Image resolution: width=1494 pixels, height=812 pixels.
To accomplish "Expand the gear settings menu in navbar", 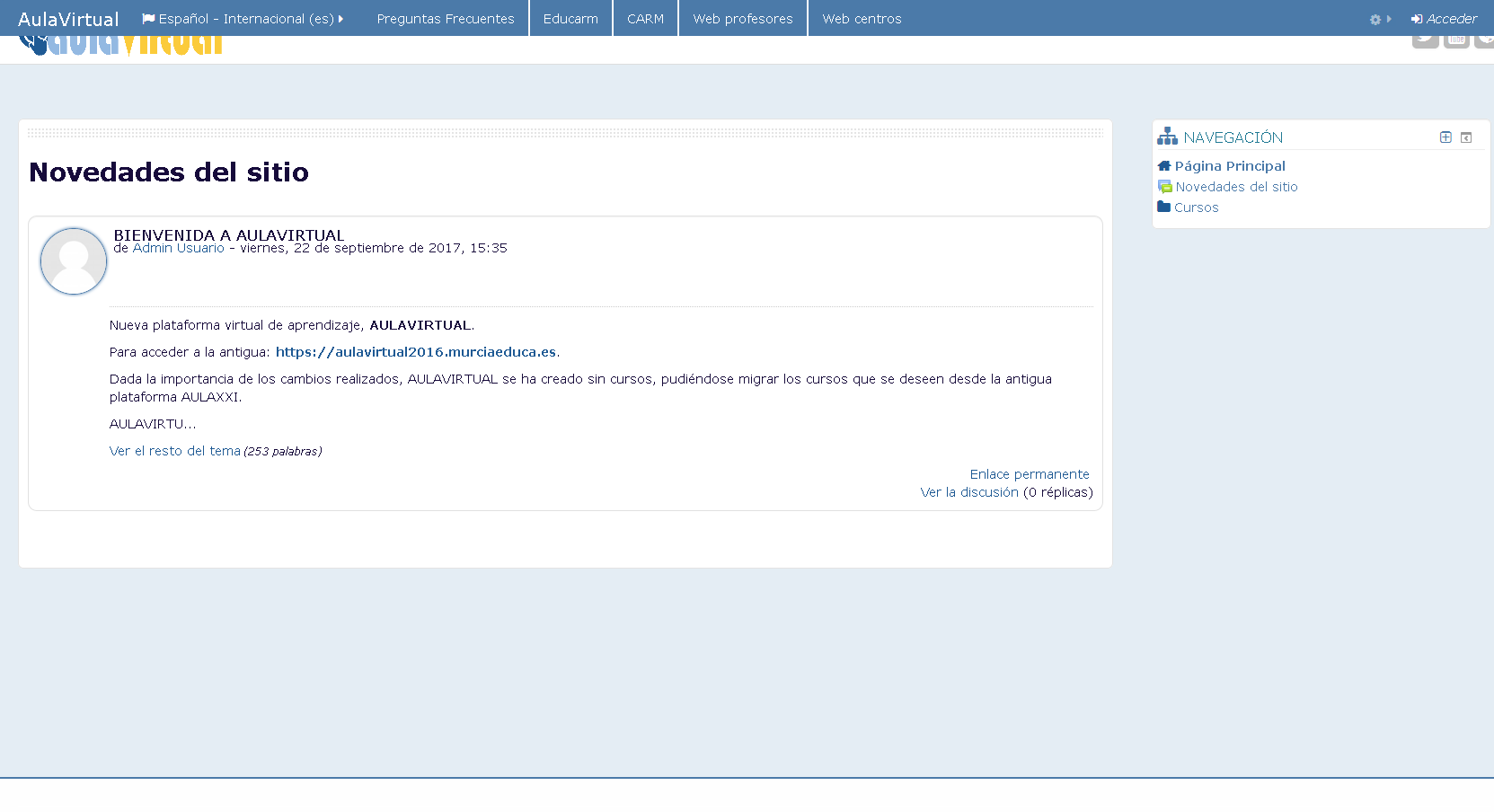I will pyautogui.click(x=1380, y=19).
